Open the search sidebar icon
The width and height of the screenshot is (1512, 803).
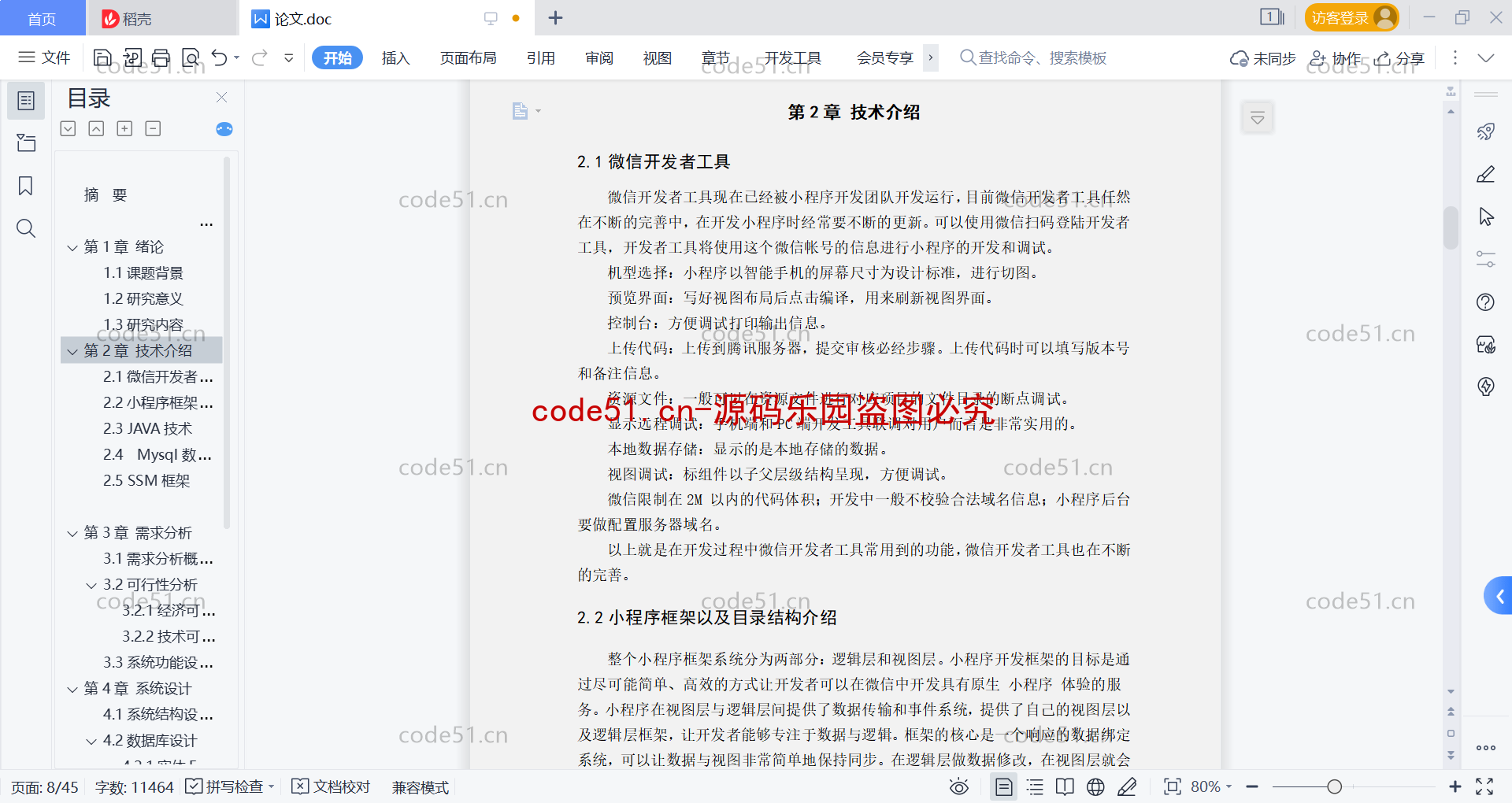pos(26,228)
